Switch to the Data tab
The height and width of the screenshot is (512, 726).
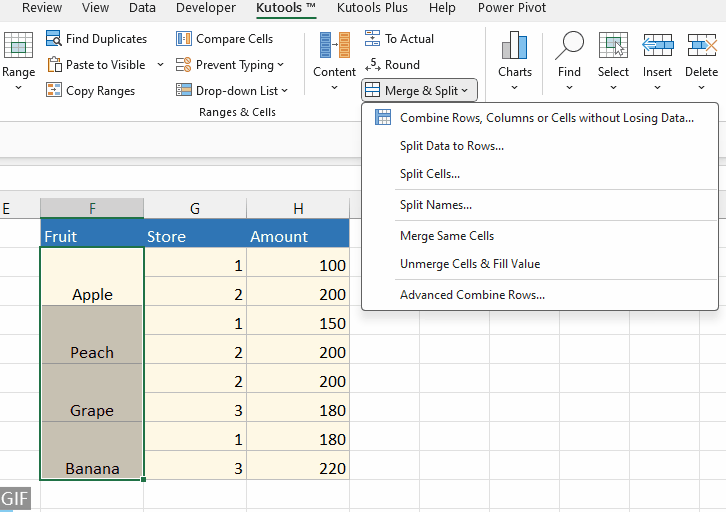[142, 8]
